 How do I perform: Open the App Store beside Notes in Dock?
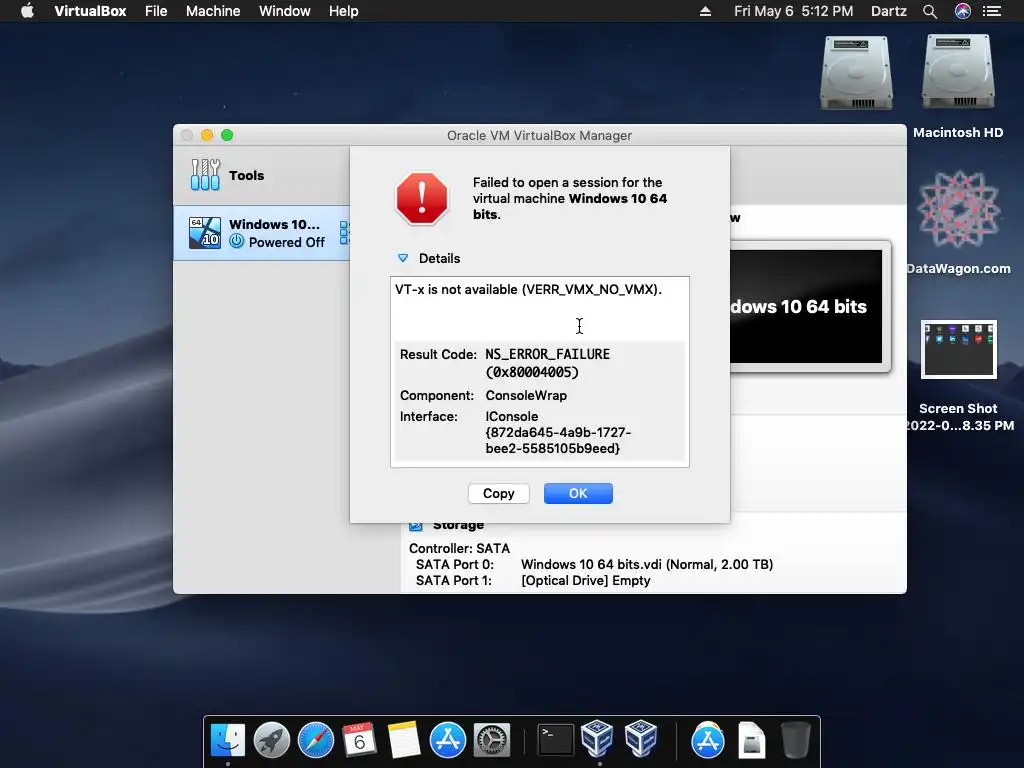(447, 740)
